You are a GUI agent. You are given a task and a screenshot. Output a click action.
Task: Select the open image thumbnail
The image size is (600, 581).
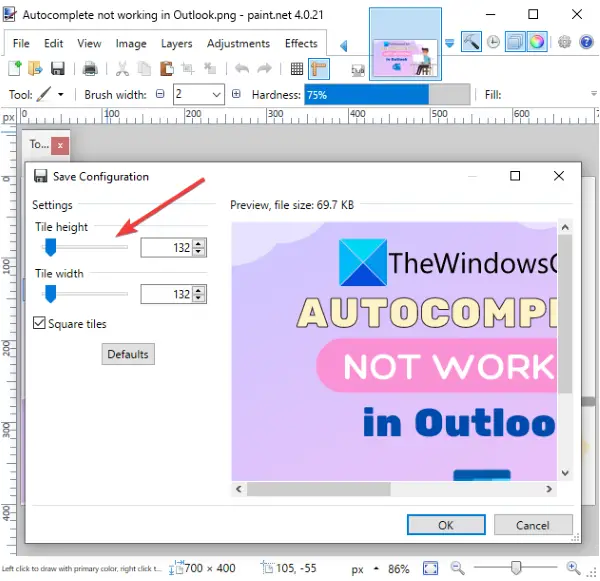405,44
